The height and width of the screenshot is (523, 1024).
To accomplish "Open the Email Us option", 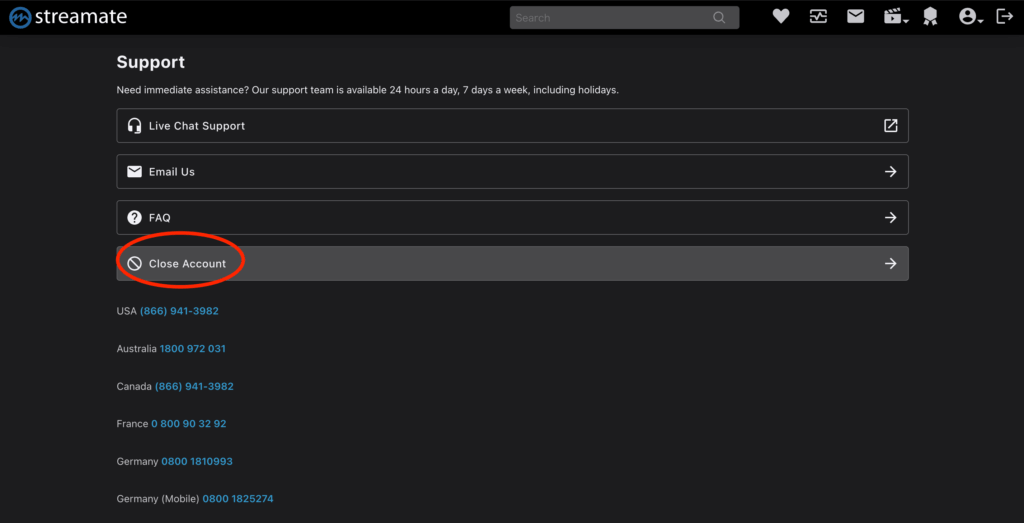I will click(172, 172).
